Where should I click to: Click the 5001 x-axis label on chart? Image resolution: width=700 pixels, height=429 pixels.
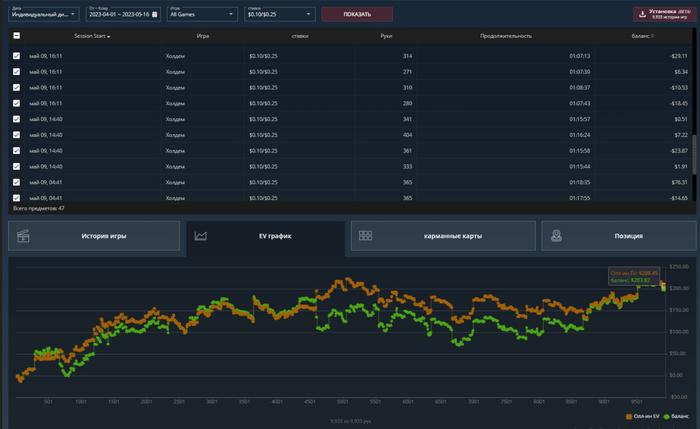click(x=342, y=401)
